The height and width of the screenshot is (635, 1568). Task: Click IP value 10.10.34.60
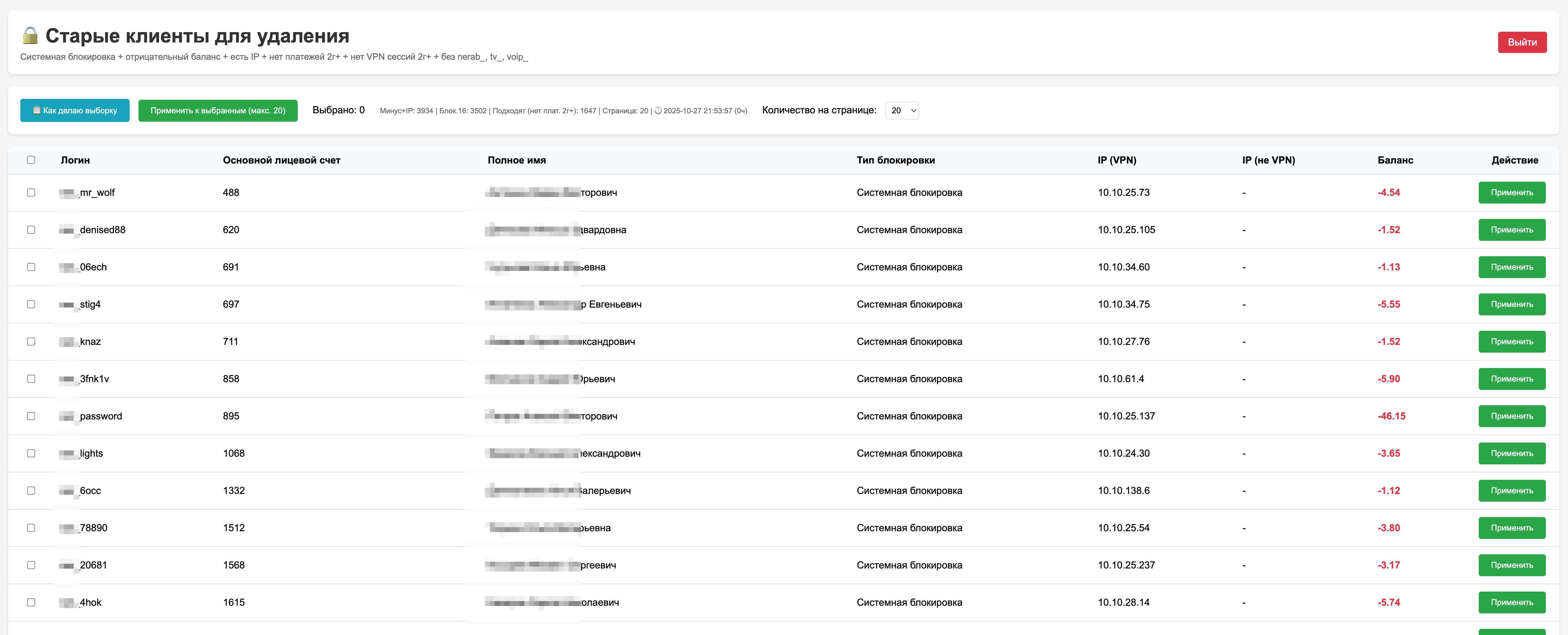(1124, 267)
